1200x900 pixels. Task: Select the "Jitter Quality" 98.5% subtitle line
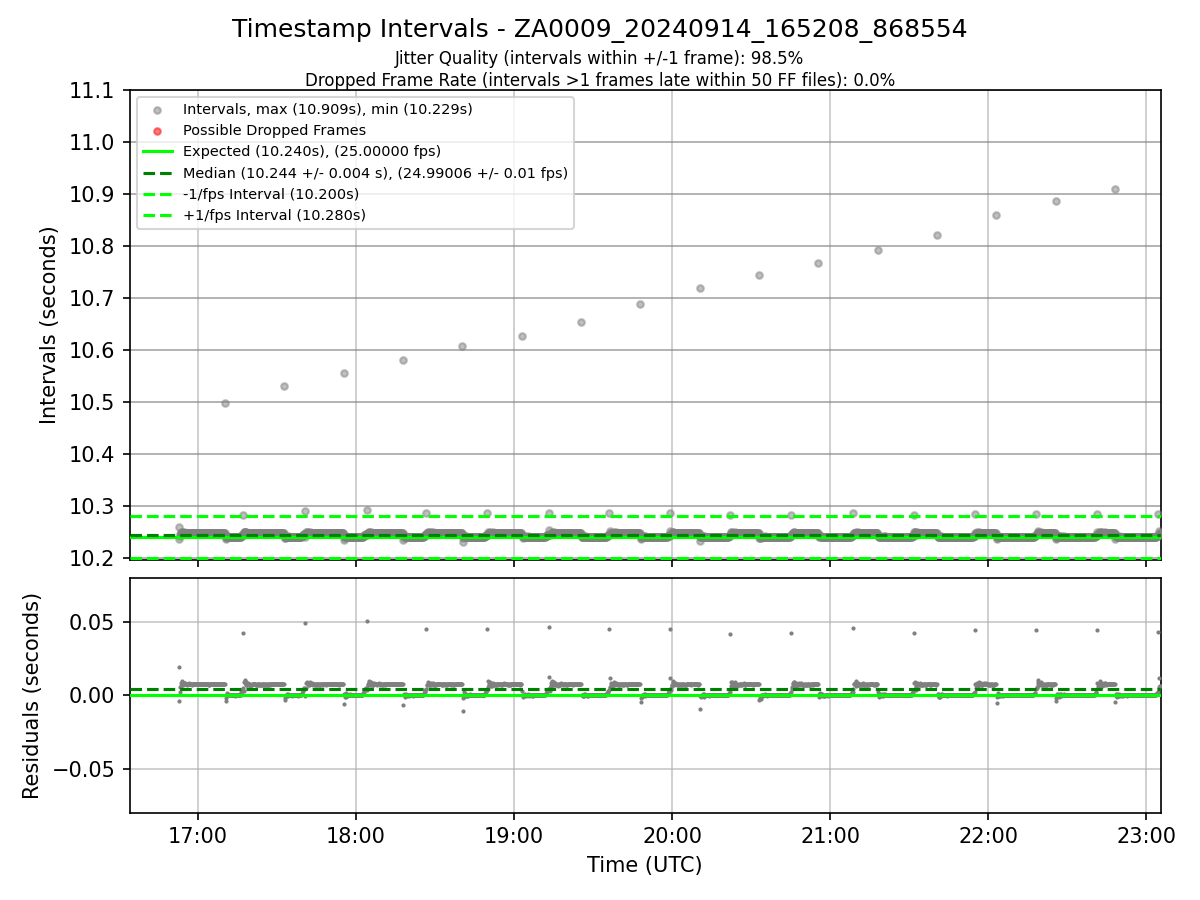[x=599, y=58]
